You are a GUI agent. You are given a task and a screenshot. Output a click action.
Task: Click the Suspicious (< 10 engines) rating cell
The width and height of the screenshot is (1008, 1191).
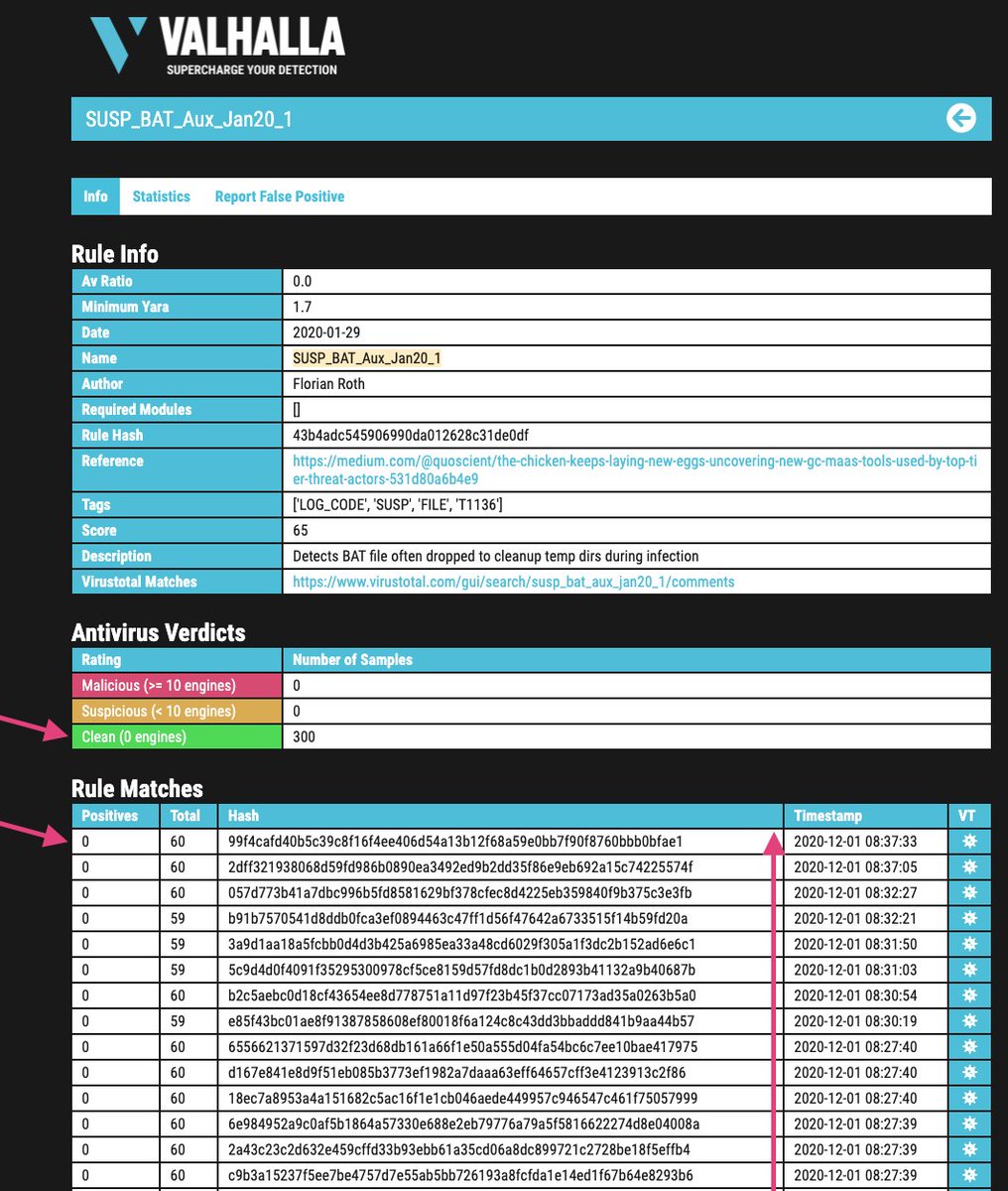coord(177,712)
